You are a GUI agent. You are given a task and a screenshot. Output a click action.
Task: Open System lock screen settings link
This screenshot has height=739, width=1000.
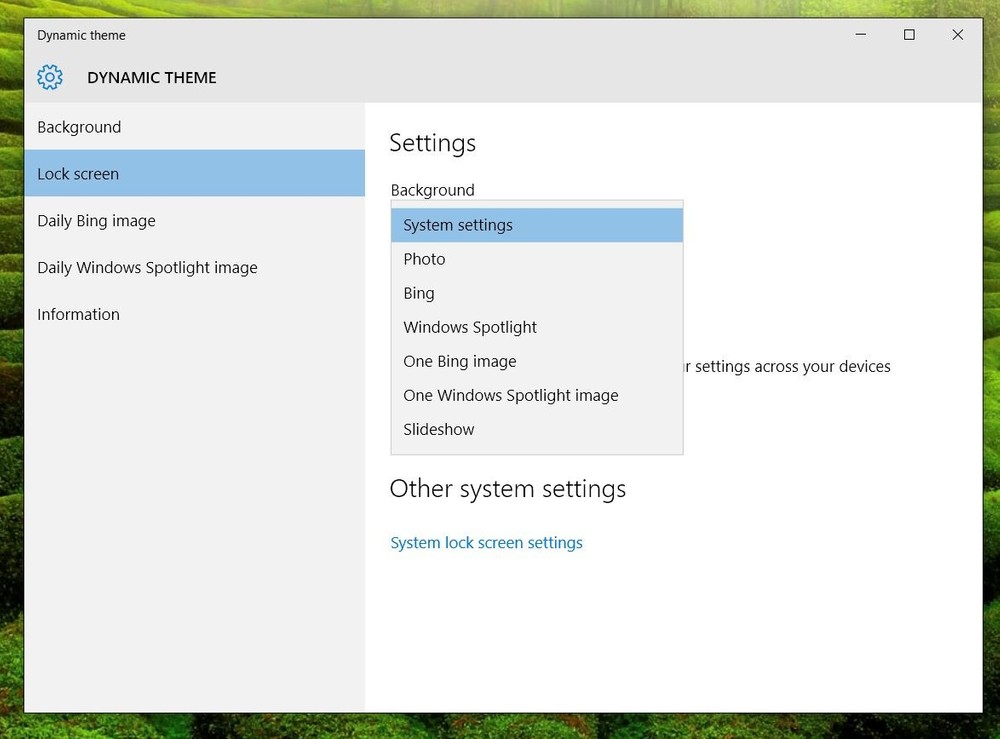486,543
